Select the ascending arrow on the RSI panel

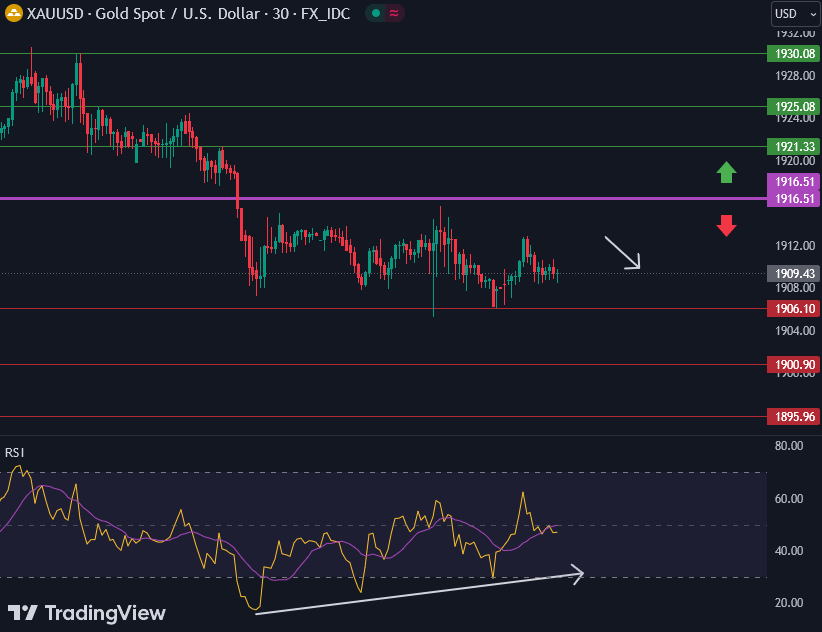coord(420,592)
